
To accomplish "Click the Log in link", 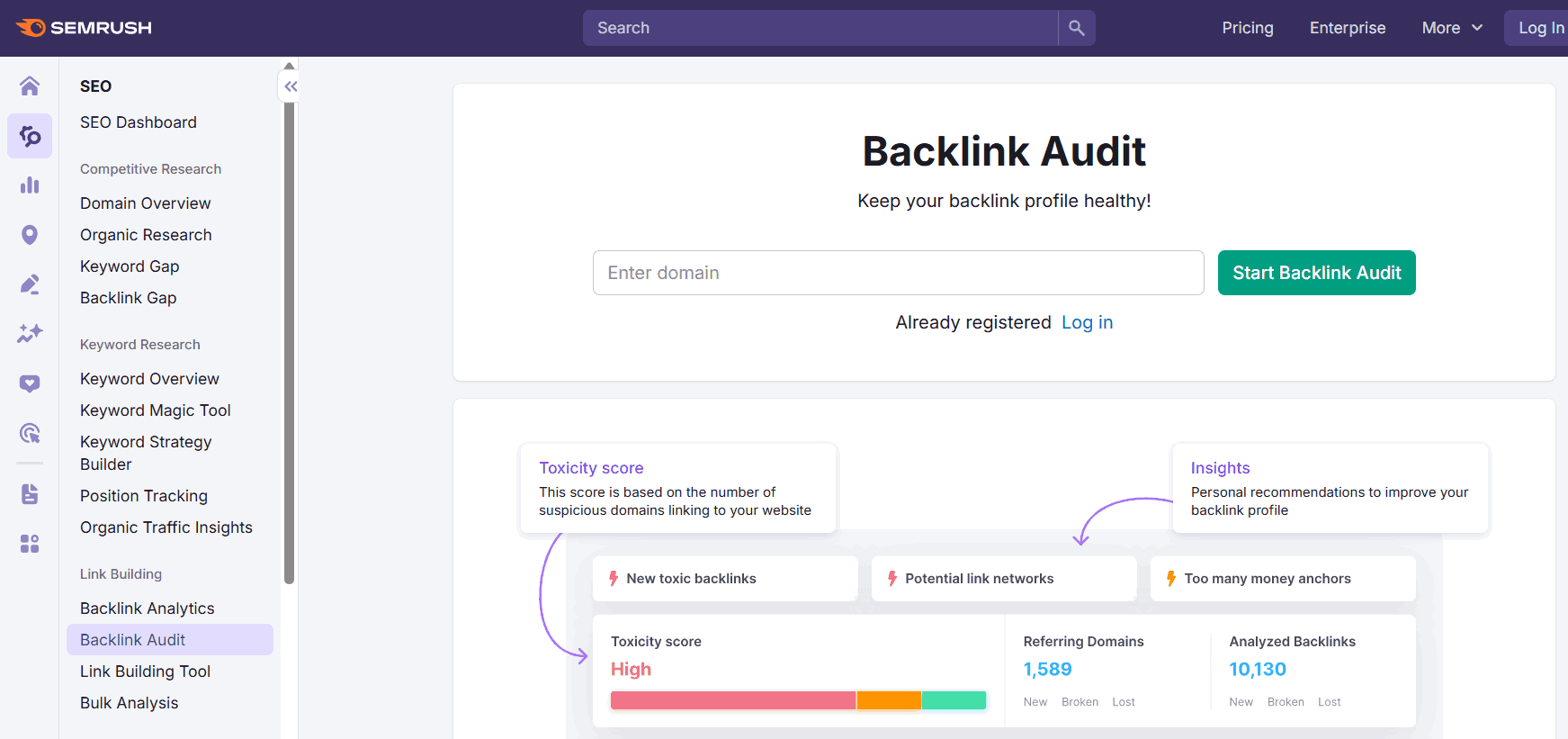I will click(x=1087, y=322).
